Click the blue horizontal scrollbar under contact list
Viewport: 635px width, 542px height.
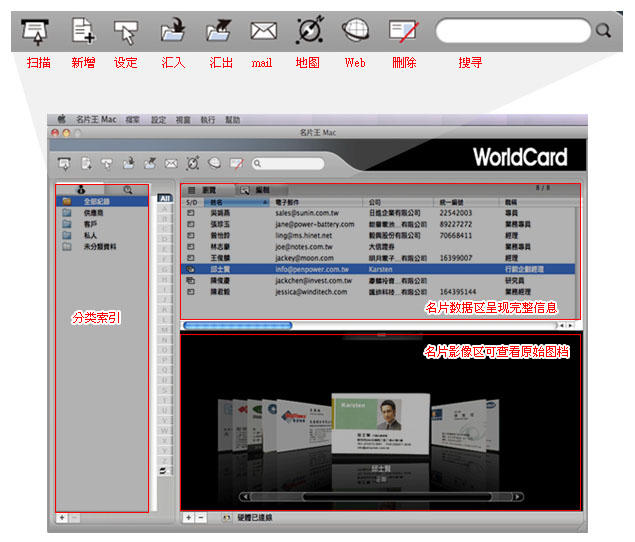238,325
